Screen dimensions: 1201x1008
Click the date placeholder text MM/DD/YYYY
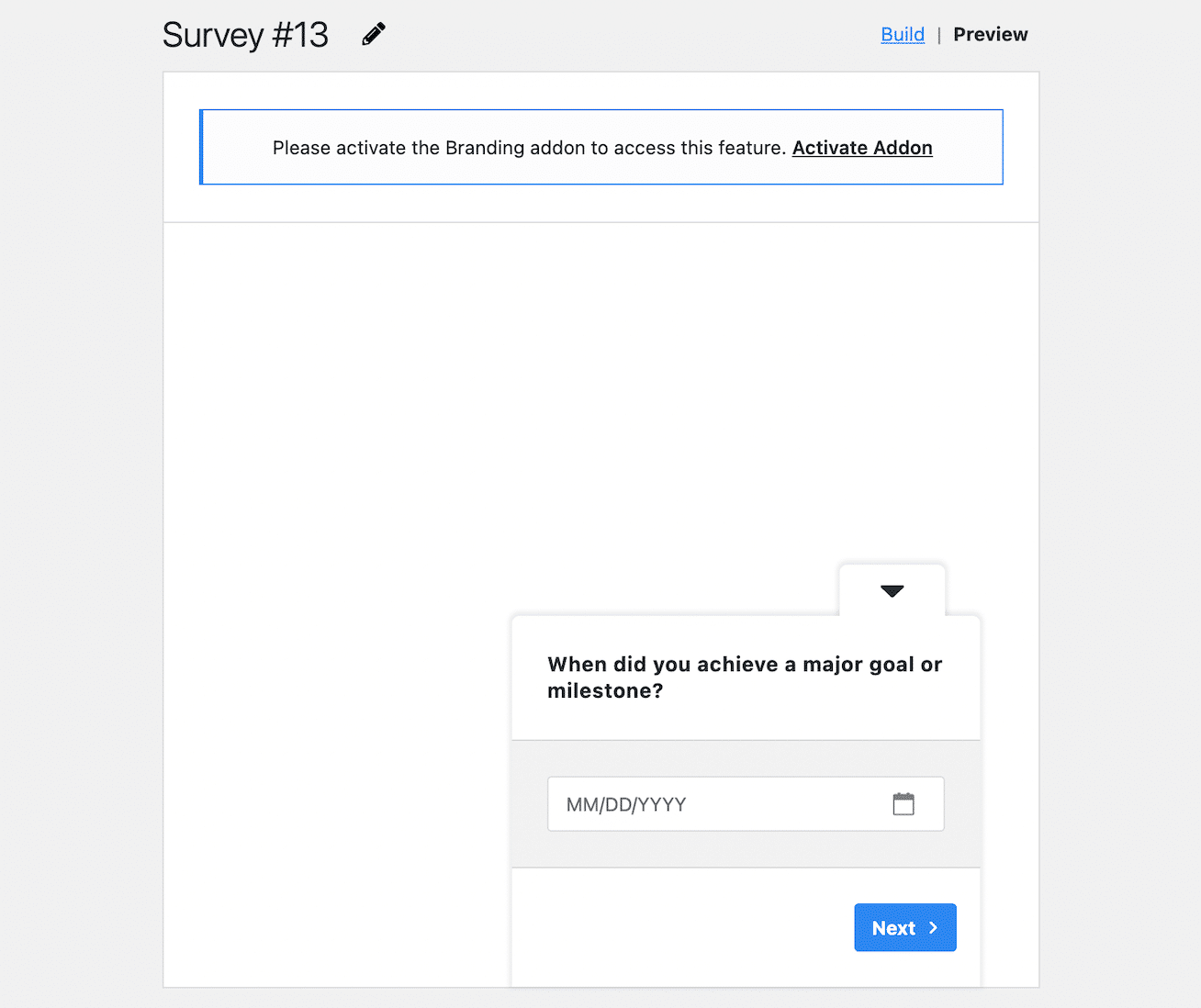click(x=625, y=803)
